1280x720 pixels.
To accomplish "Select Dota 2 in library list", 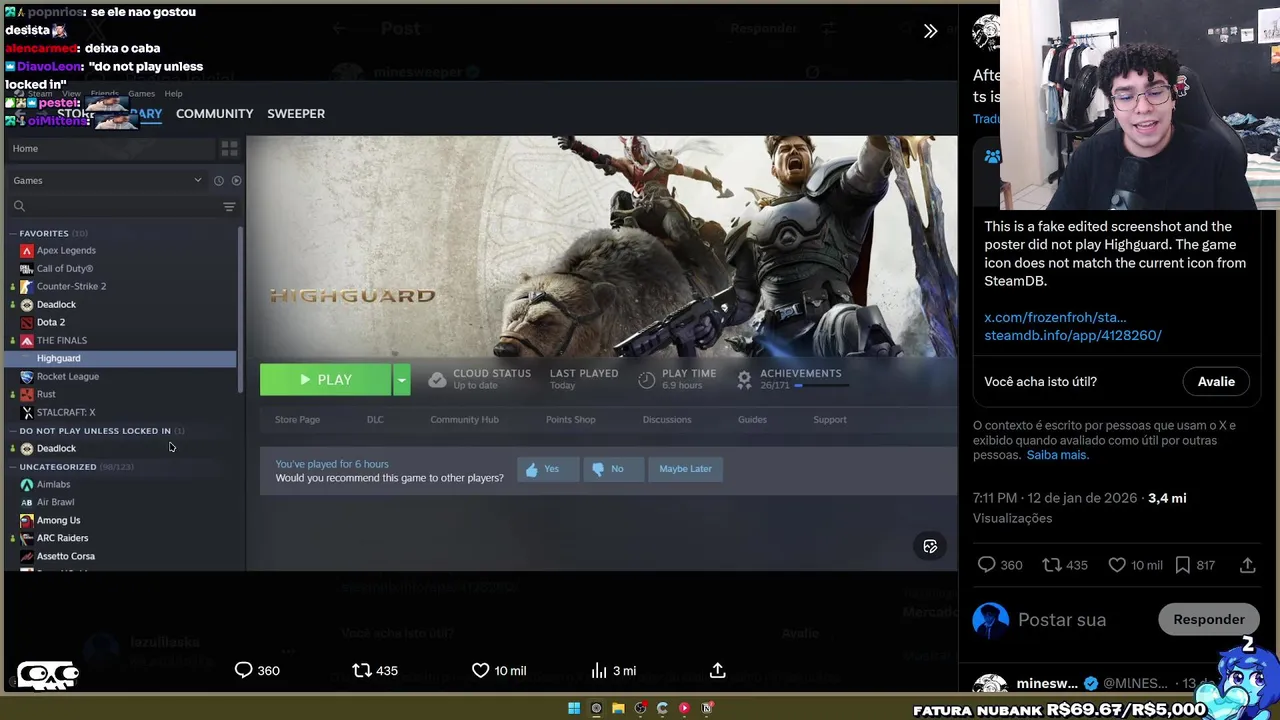I will pyautogui.click(x=51, y=323).
